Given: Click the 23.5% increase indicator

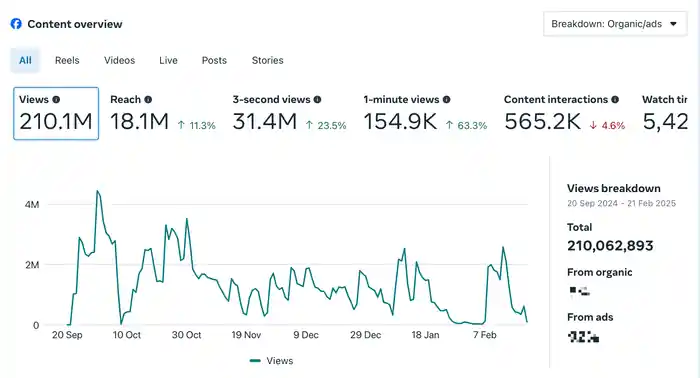Looking at the screenshot, I should [326, 125].
